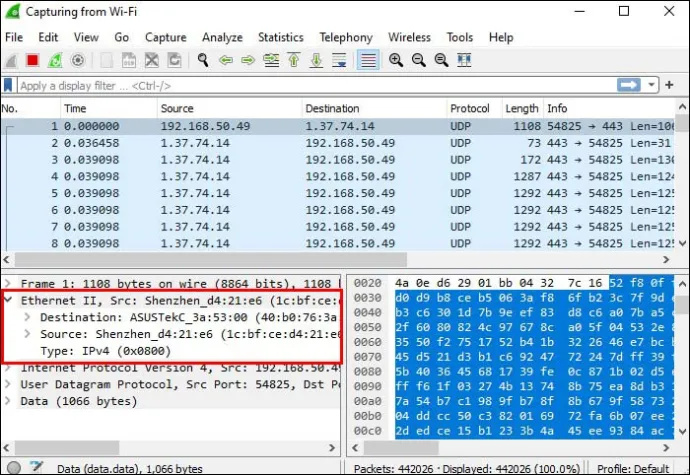Collapse the Ethernet II tree node
Viewport: 690px width, 475px height.
point(8,300)
